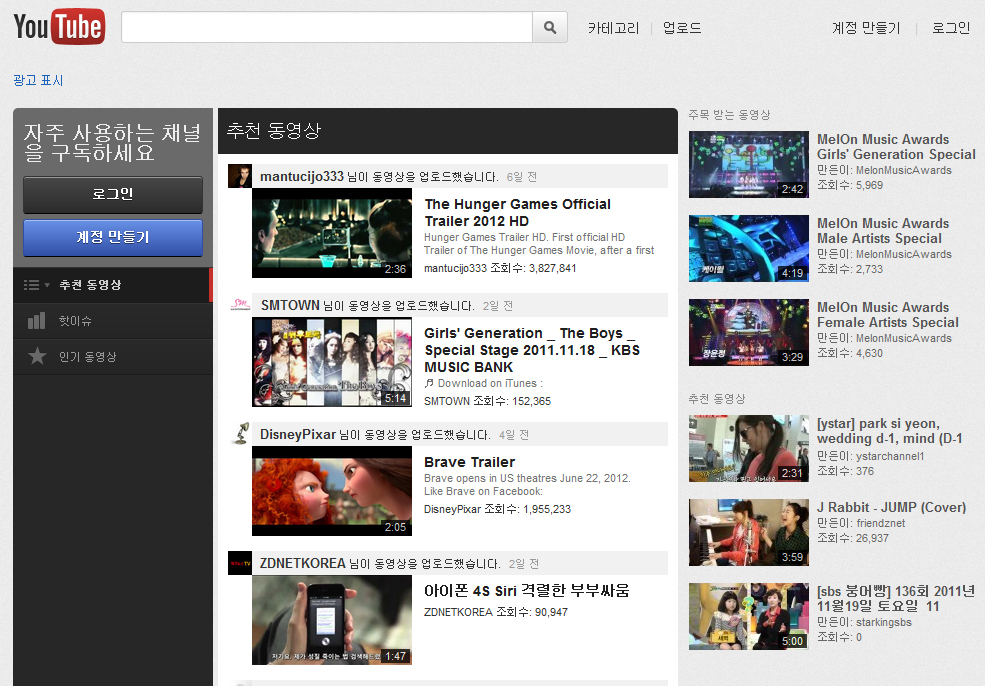The height and width of the screenshot is (686, 985).
Task: Open 아이폰 4S Siri video thumbnail
Action: pos(332,620)
